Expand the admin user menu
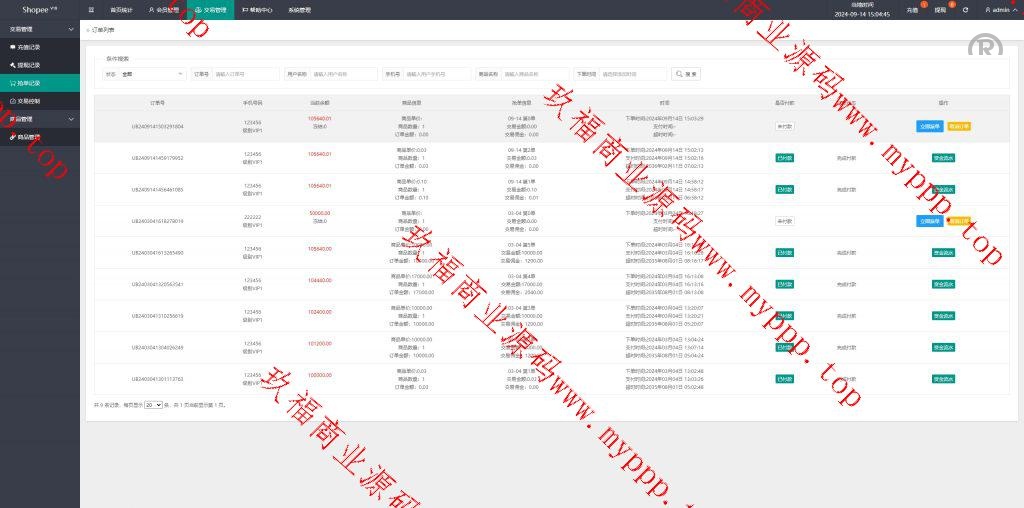The width and height of the screenshot is (1024, 508). 998,10
